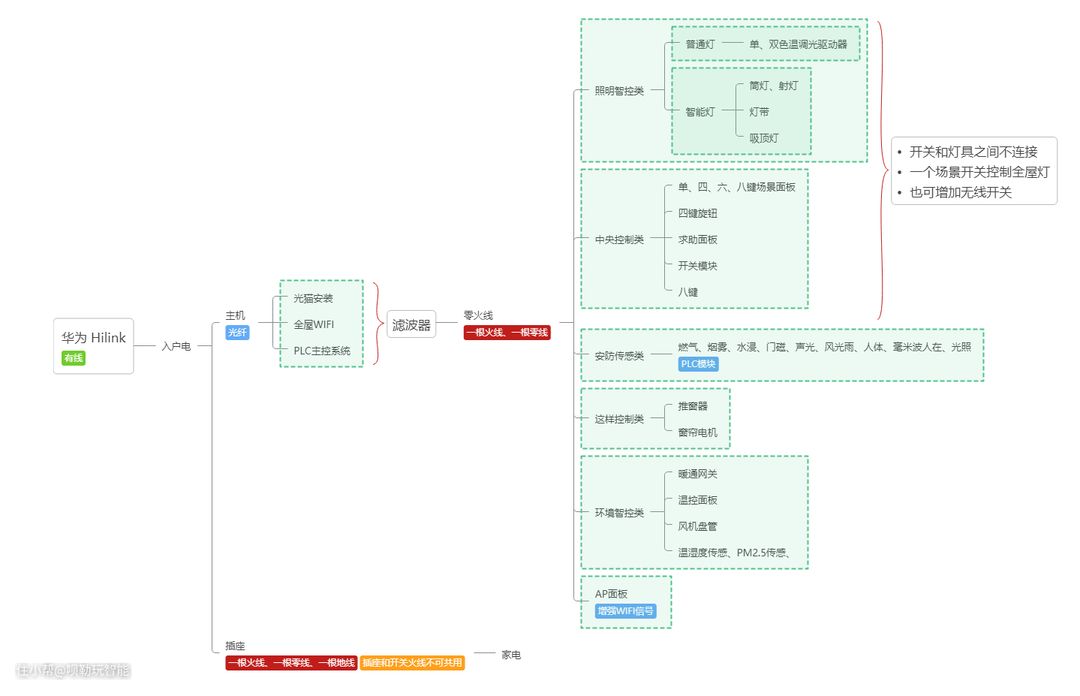Click the 暖通网关 node

[x=697, y=474]
